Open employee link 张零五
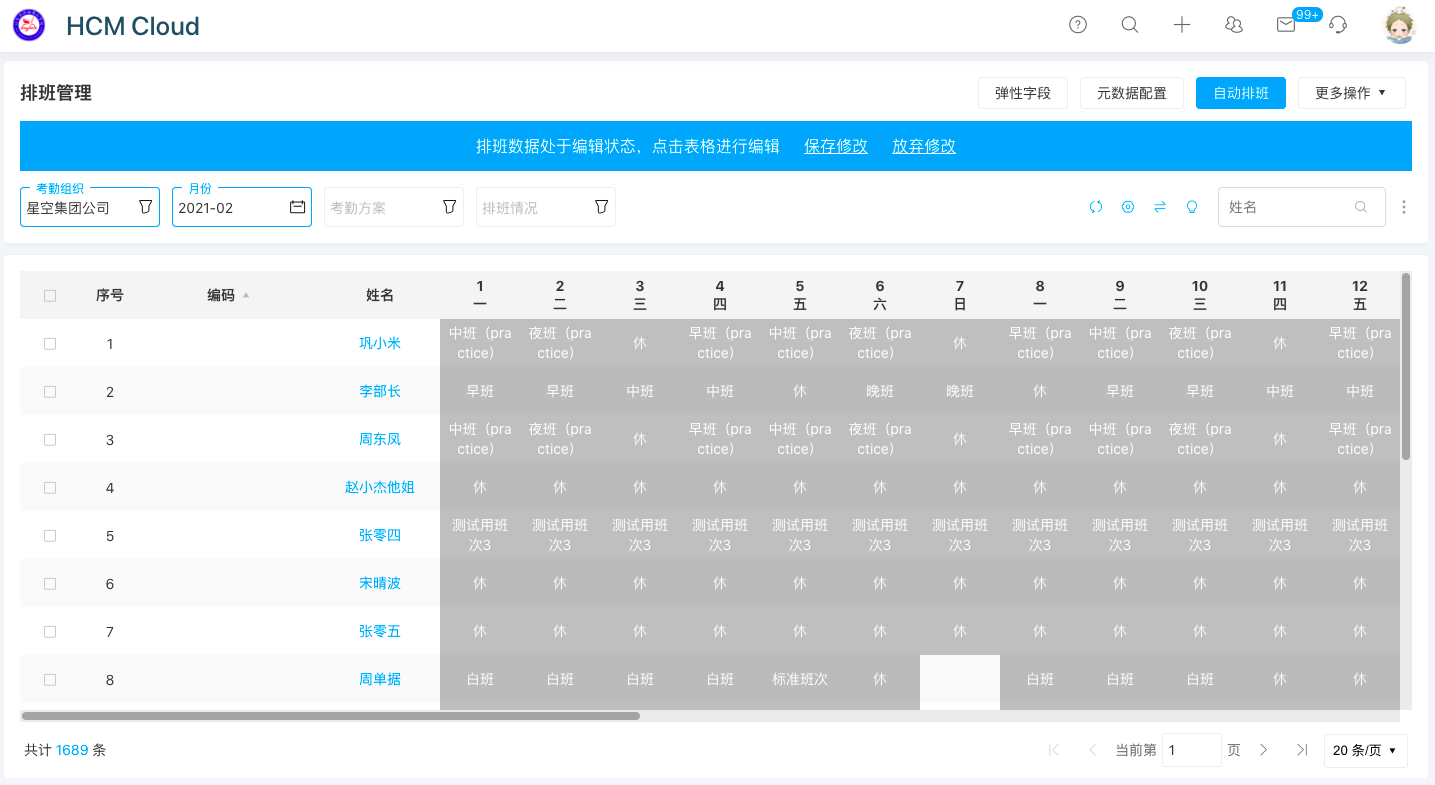Image resolution: width=1435 pixels, height=785 pixels. click(380, 631)
